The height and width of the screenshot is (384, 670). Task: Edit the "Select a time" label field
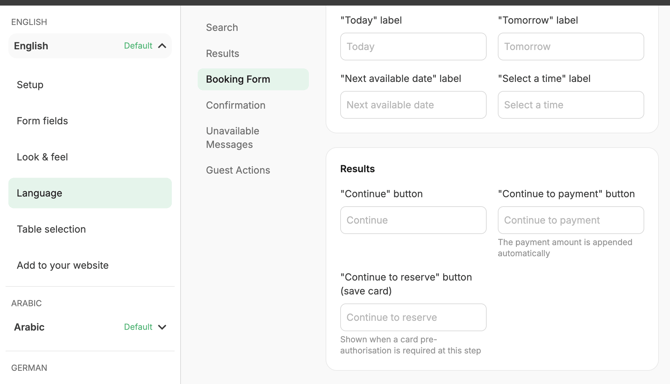coord(570,105)
